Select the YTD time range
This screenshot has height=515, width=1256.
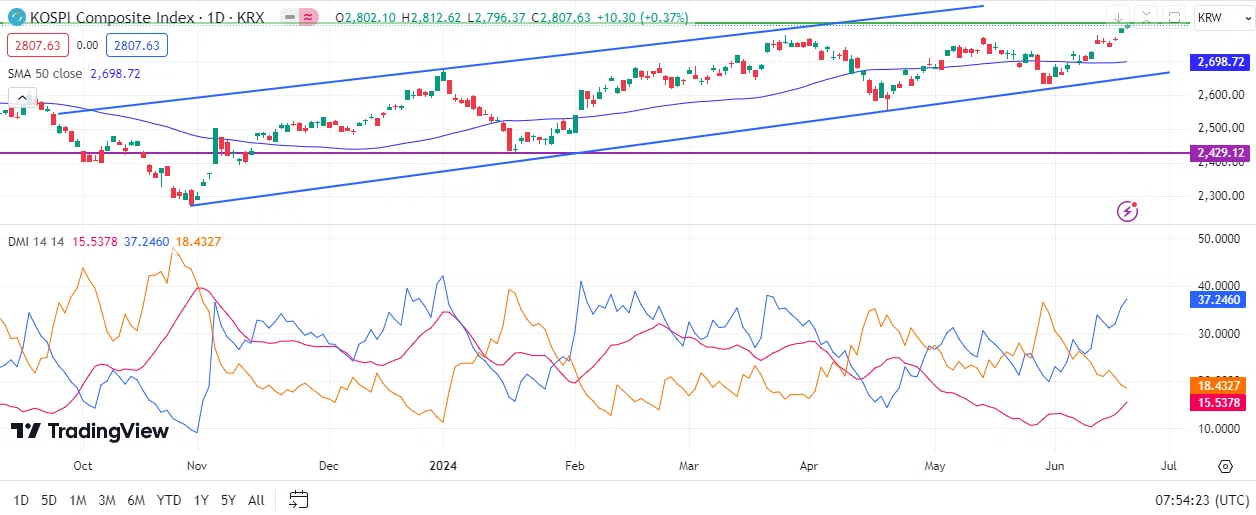pyautogui.click(x=169, y=499)
